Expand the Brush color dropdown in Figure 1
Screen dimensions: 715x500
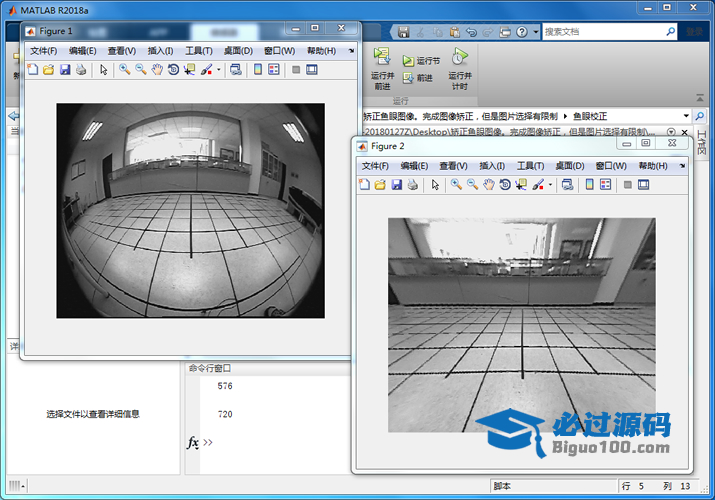click(x=218, y=70)
